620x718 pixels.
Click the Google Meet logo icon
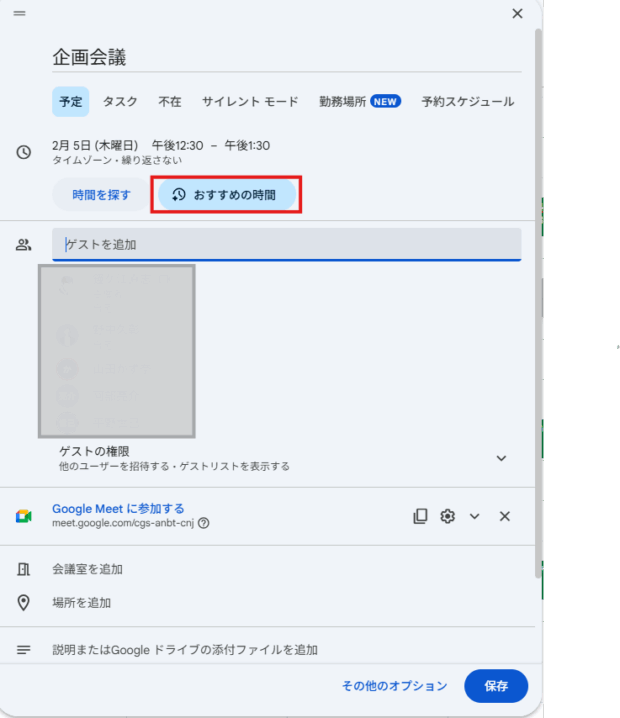click(x=24, y=516)
